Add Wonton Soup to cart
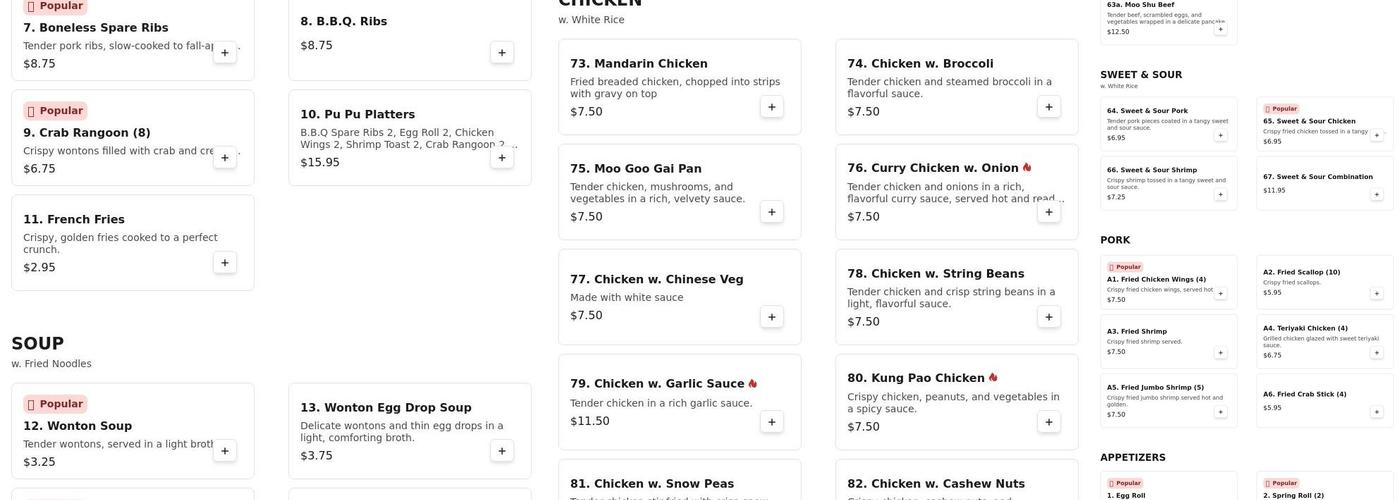1400x500 pixels. 225,451
